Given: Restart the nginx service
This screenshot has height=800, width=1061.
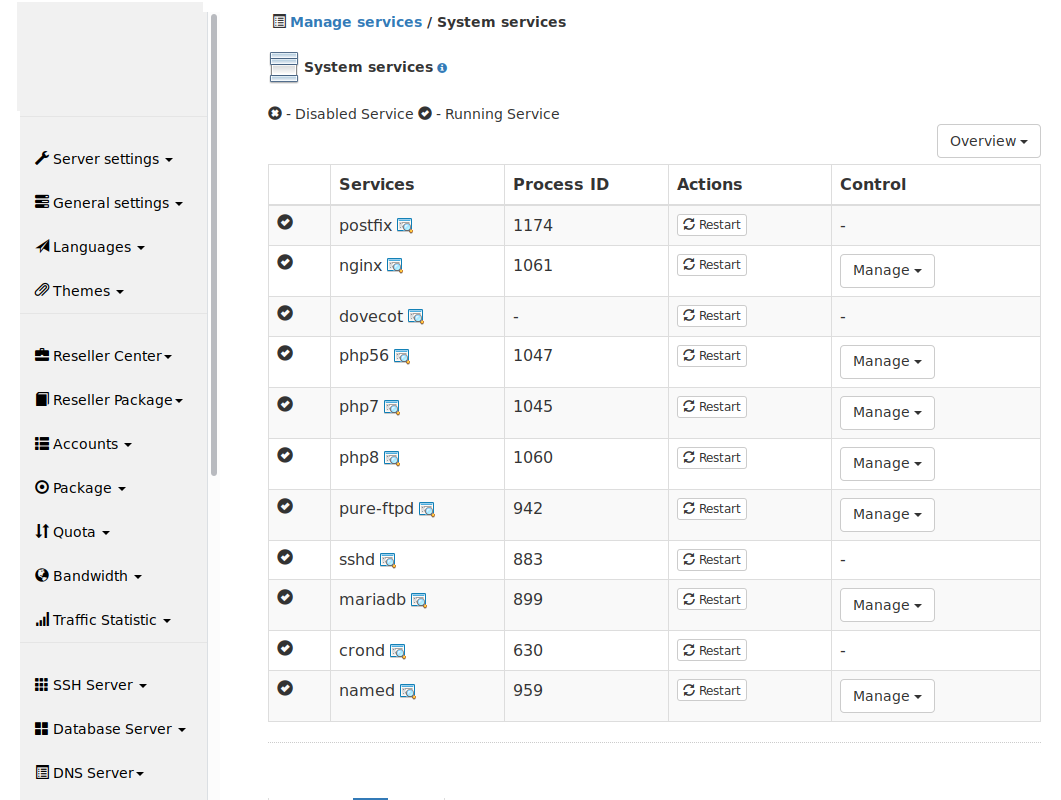Looking at the screenshot, I should click(x=712, y=265).
